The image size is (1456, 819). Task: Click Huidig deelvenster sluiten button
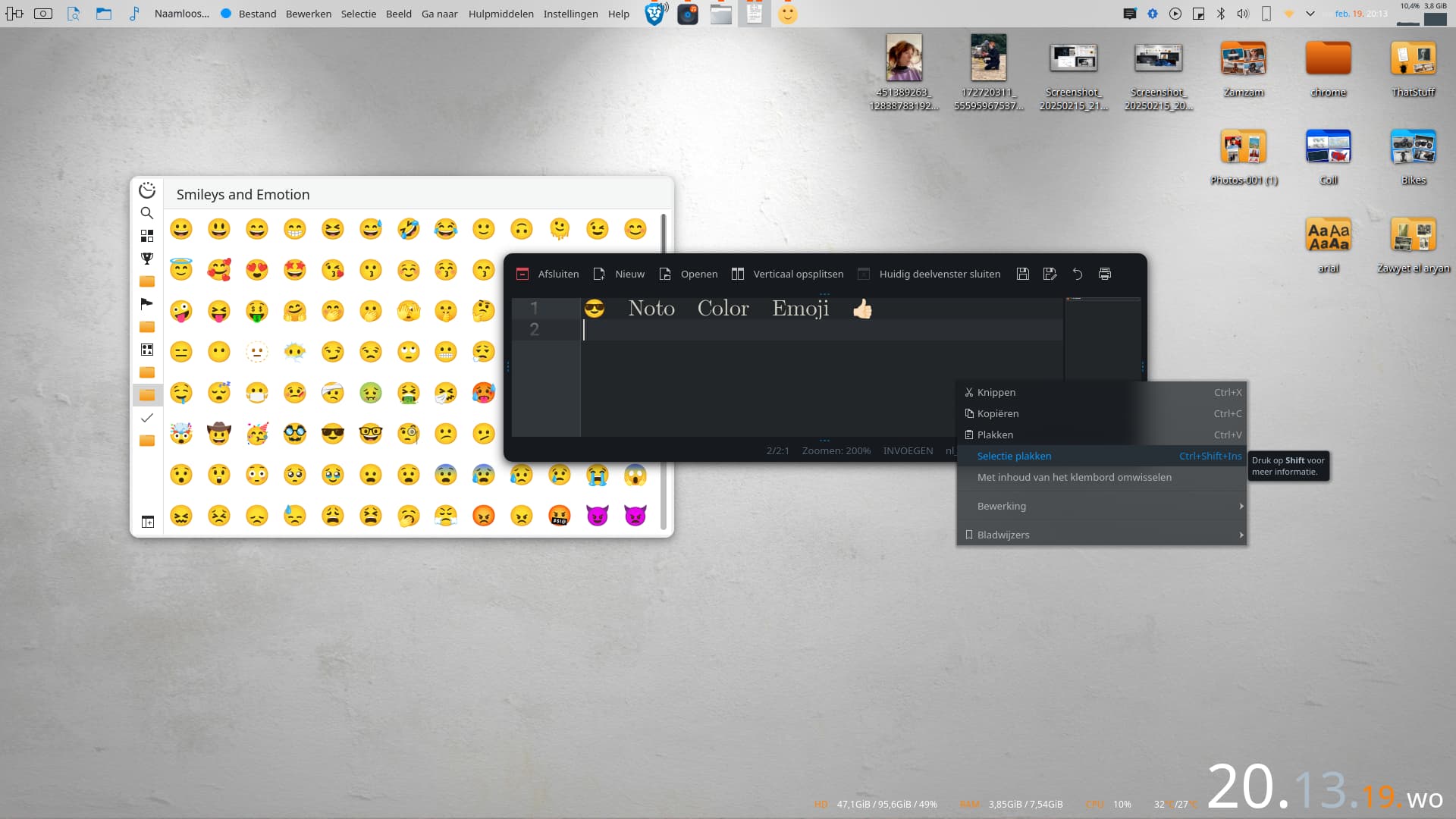pos(929,274)
